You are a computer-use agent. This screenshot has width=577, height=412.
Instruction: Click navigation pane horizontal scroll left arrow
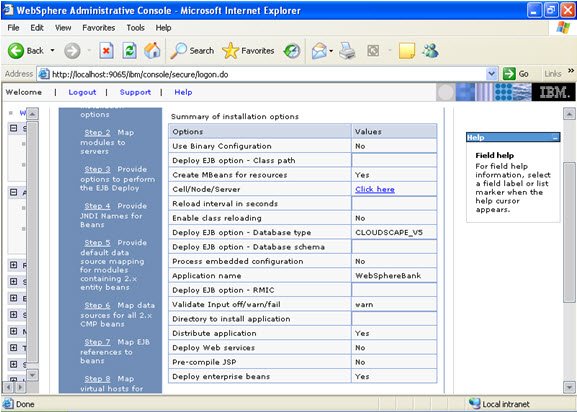pyautogui.click(x=9, y=387)
